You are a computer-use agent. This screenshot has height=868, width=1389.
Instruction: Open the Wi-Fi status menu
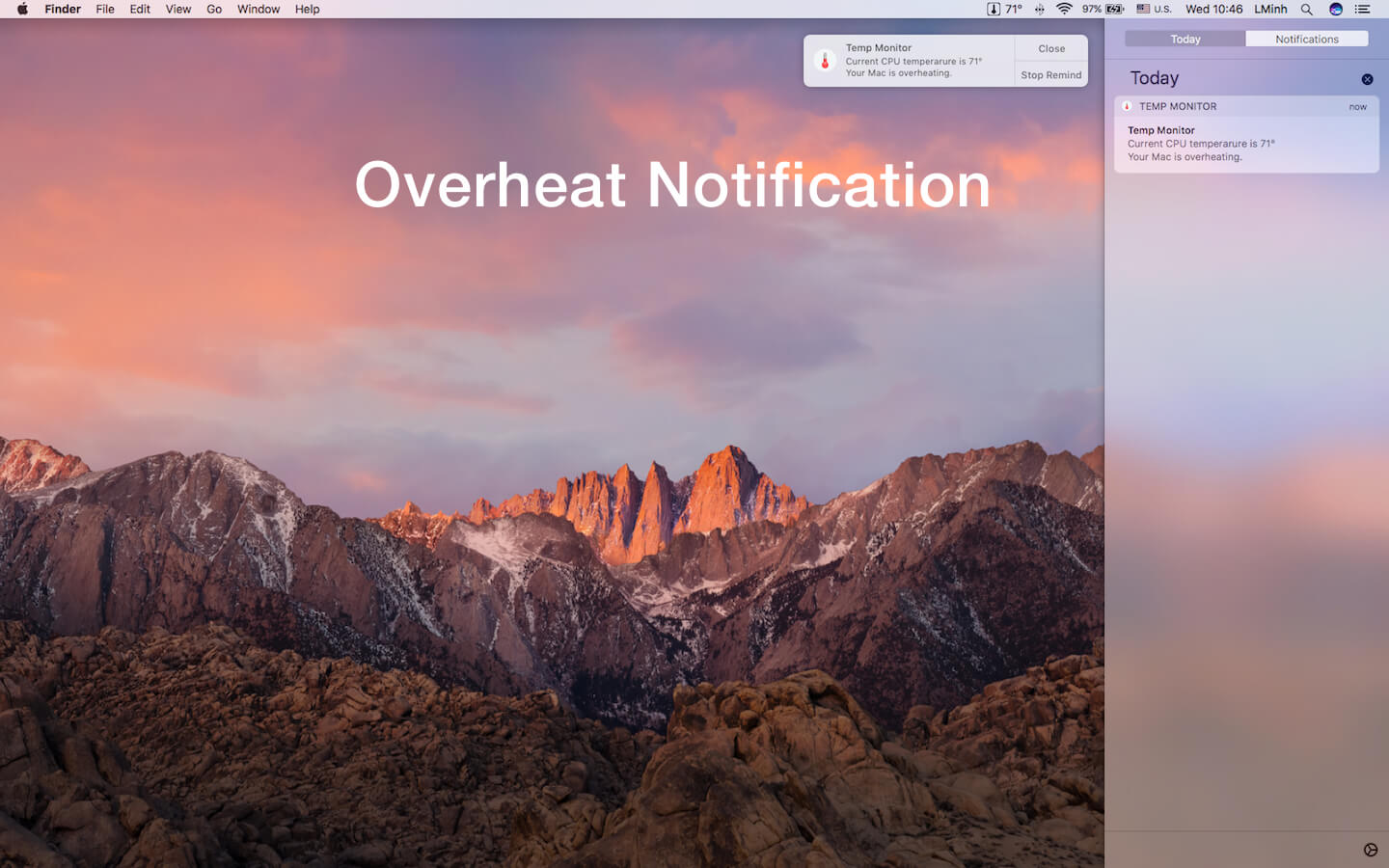(1064, 9)
